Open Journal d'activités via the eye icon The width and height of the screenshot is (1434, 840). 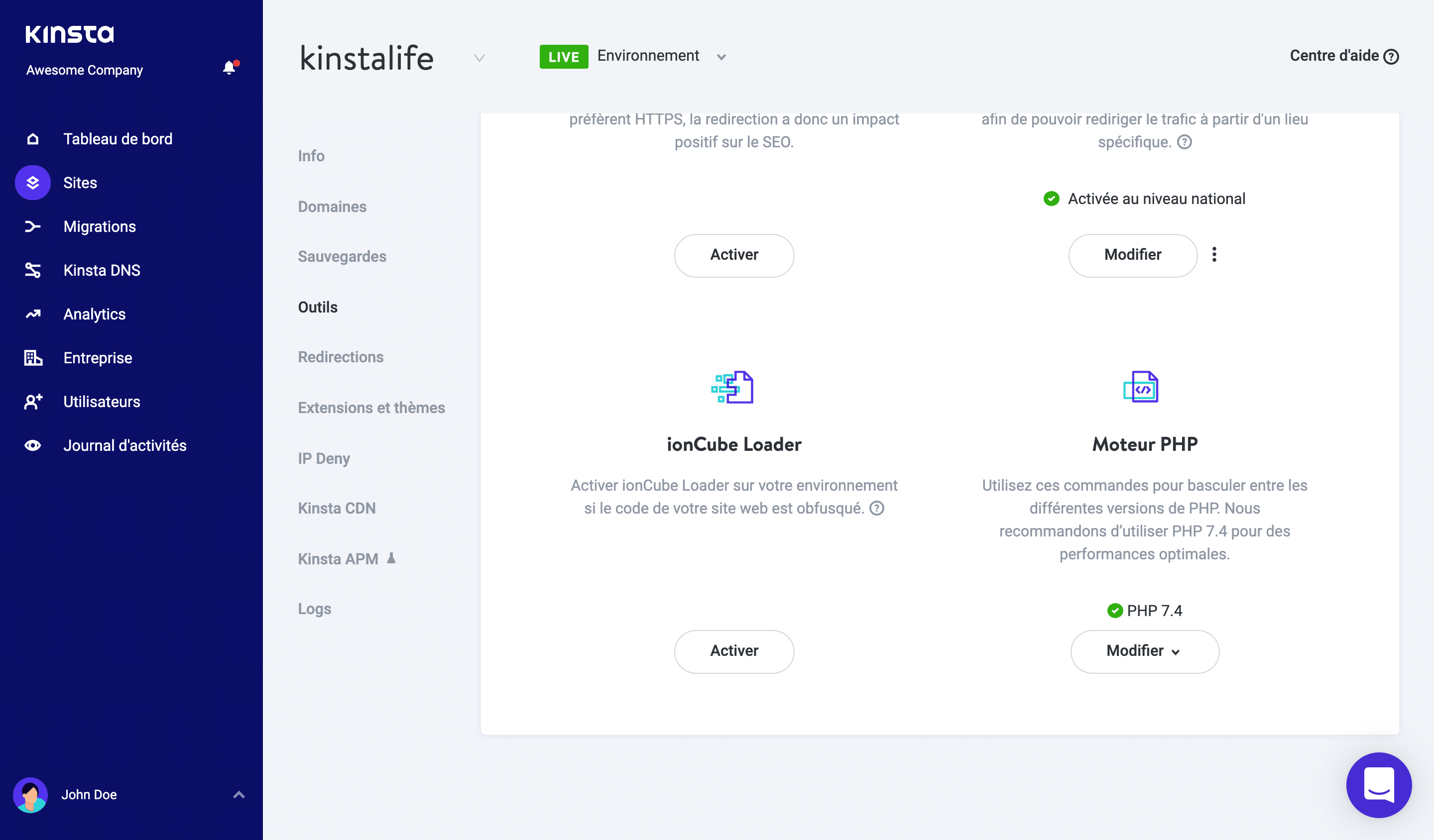(x=32, y=445)
